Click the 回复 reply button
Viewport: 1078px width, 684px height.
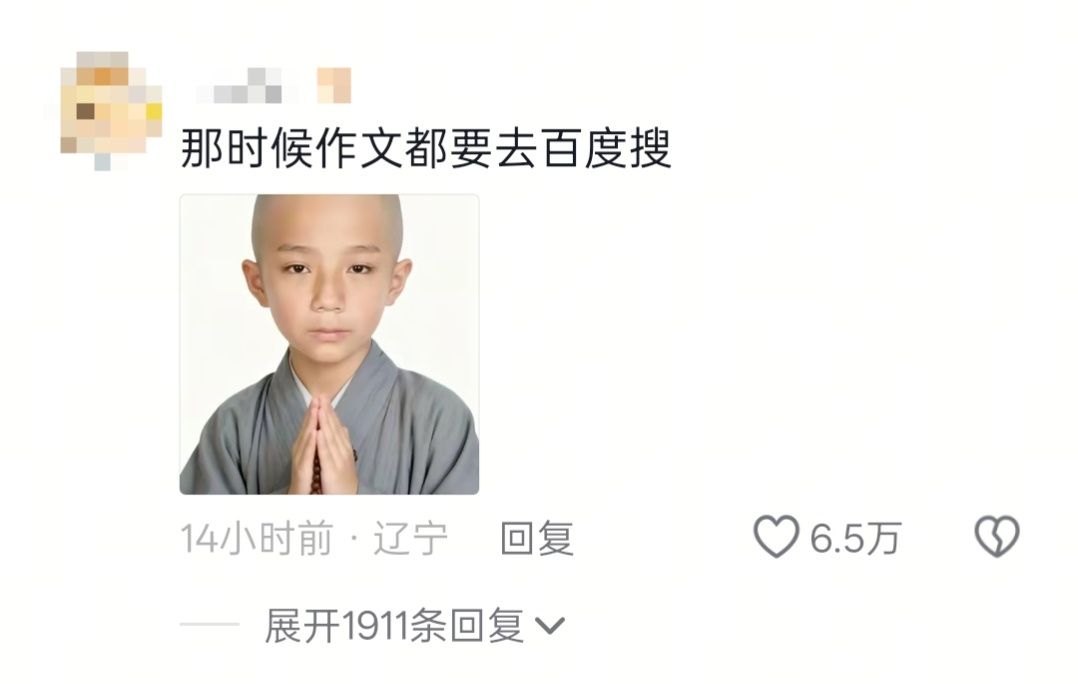[x=537, y=538]
